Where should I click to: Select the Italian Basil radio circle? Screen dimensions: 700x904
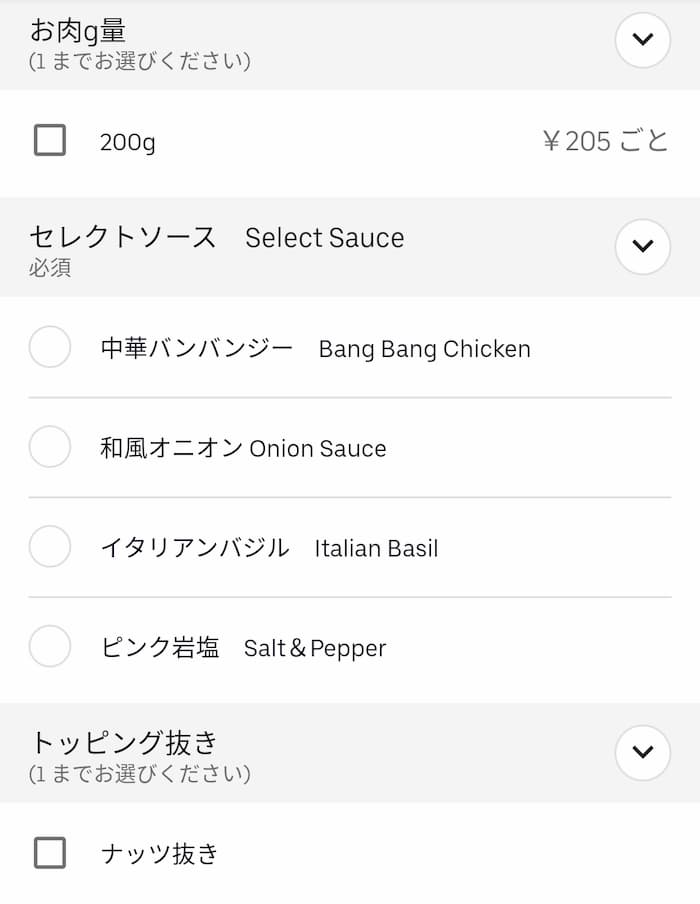[50, 547]
